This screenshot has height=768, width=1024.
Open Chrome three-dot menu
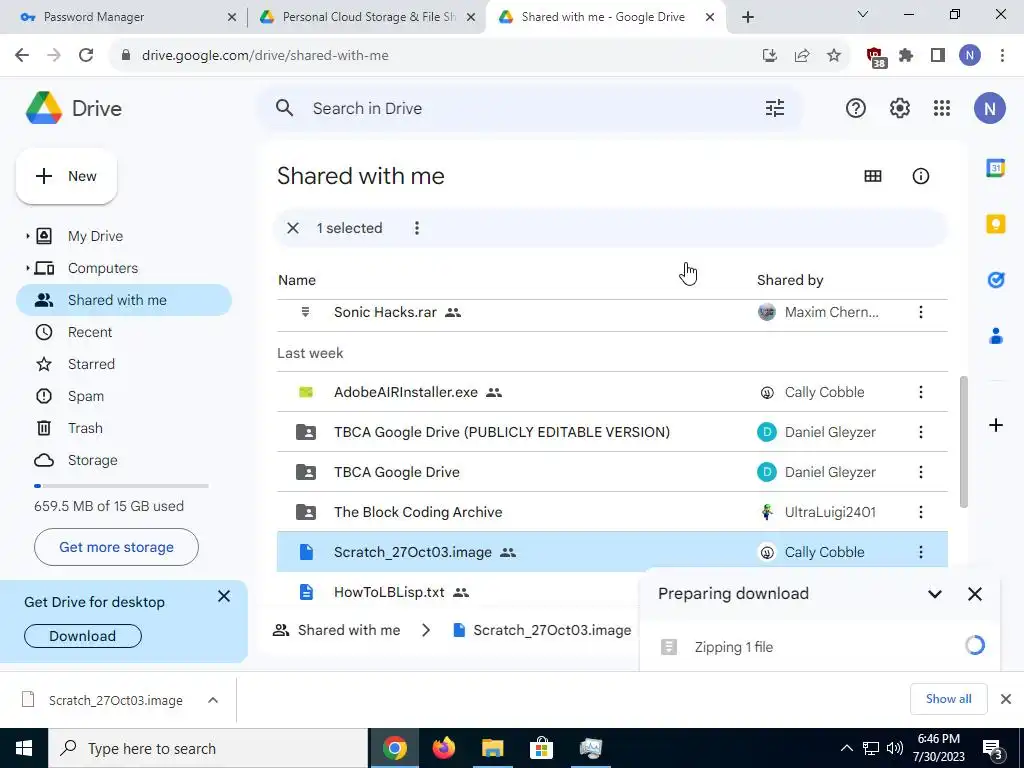tap(1002, 56)
